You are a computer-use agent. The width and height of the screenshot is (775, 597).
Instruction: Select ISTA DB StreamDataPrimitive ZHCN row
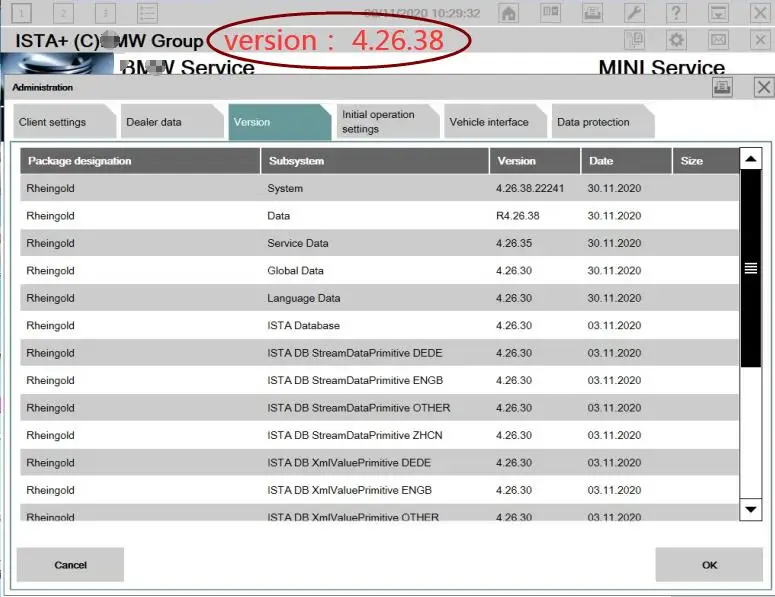point(379,435)
